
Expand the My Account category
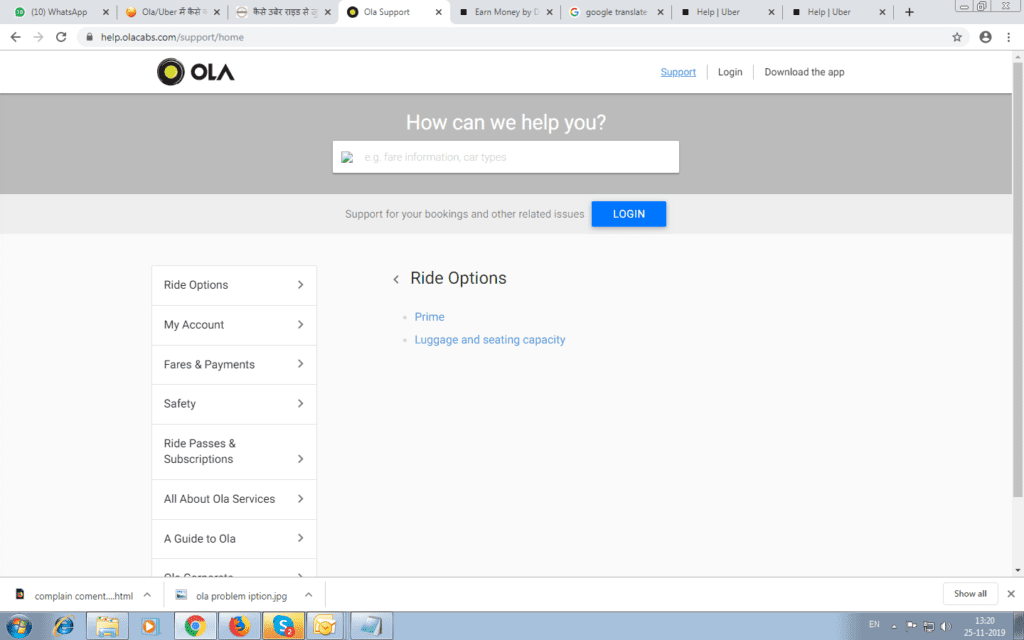tap(233, 325)
